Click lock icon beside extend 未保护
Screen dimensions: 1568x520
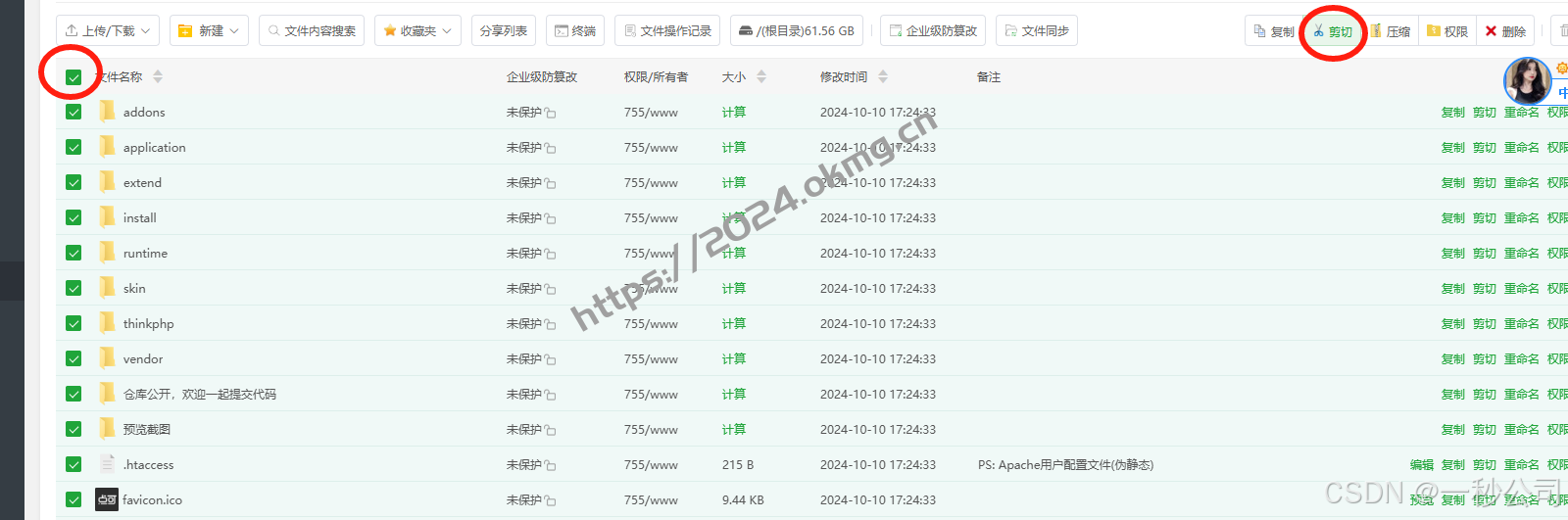[551, 184]
